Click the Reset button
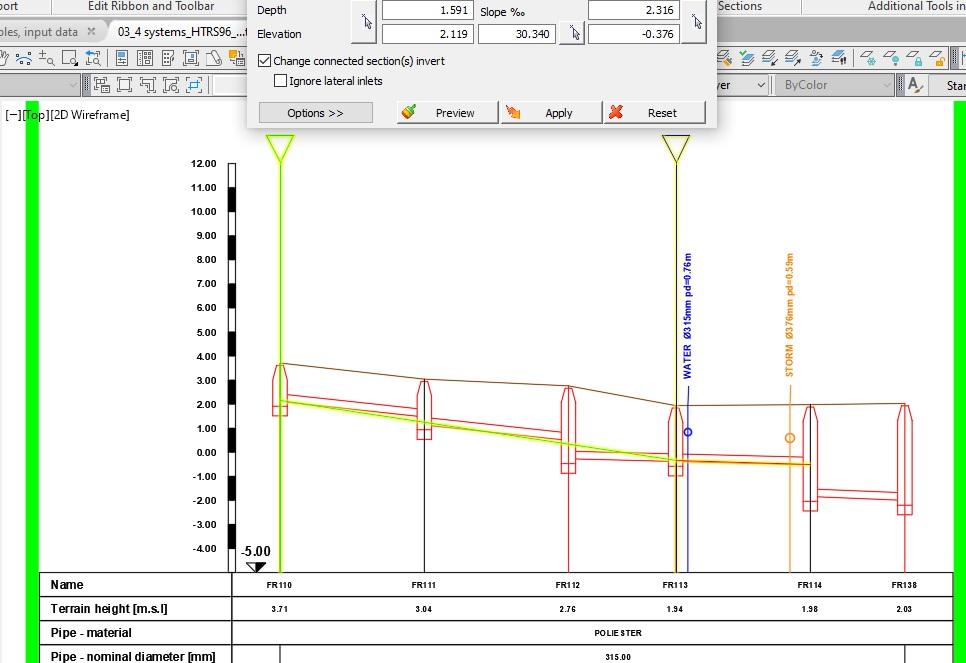The width and height of the screenshot is (966, 663). pyautogui.click(x=654, y=113)
